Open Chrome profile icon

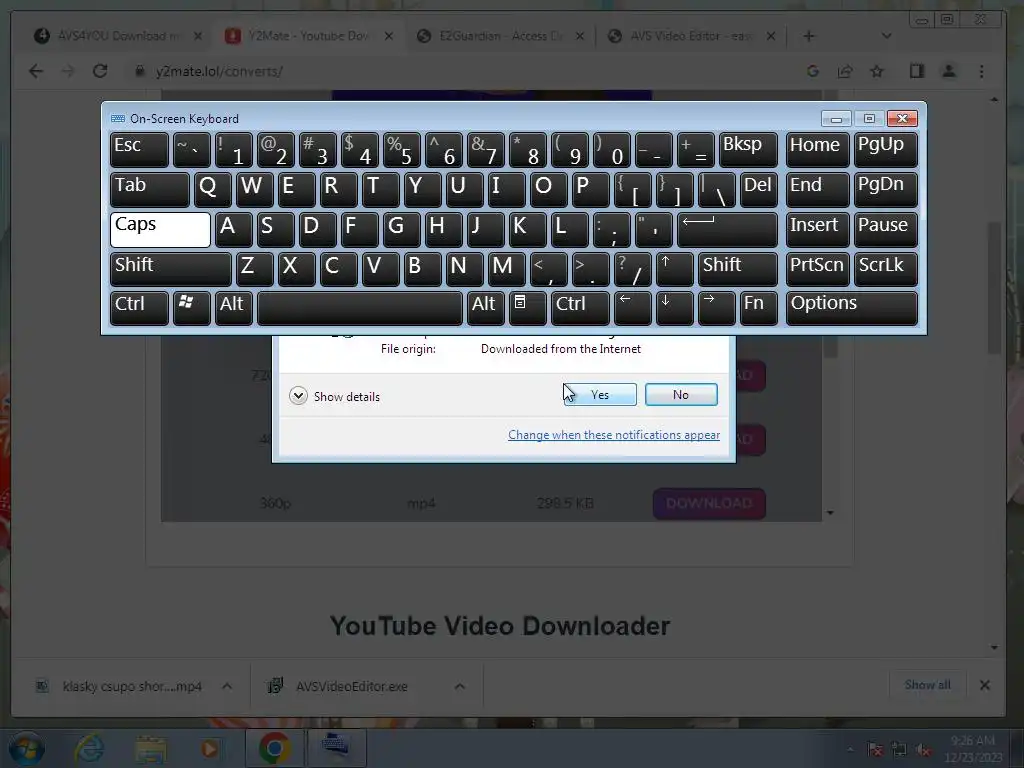(x=949, y=71)
